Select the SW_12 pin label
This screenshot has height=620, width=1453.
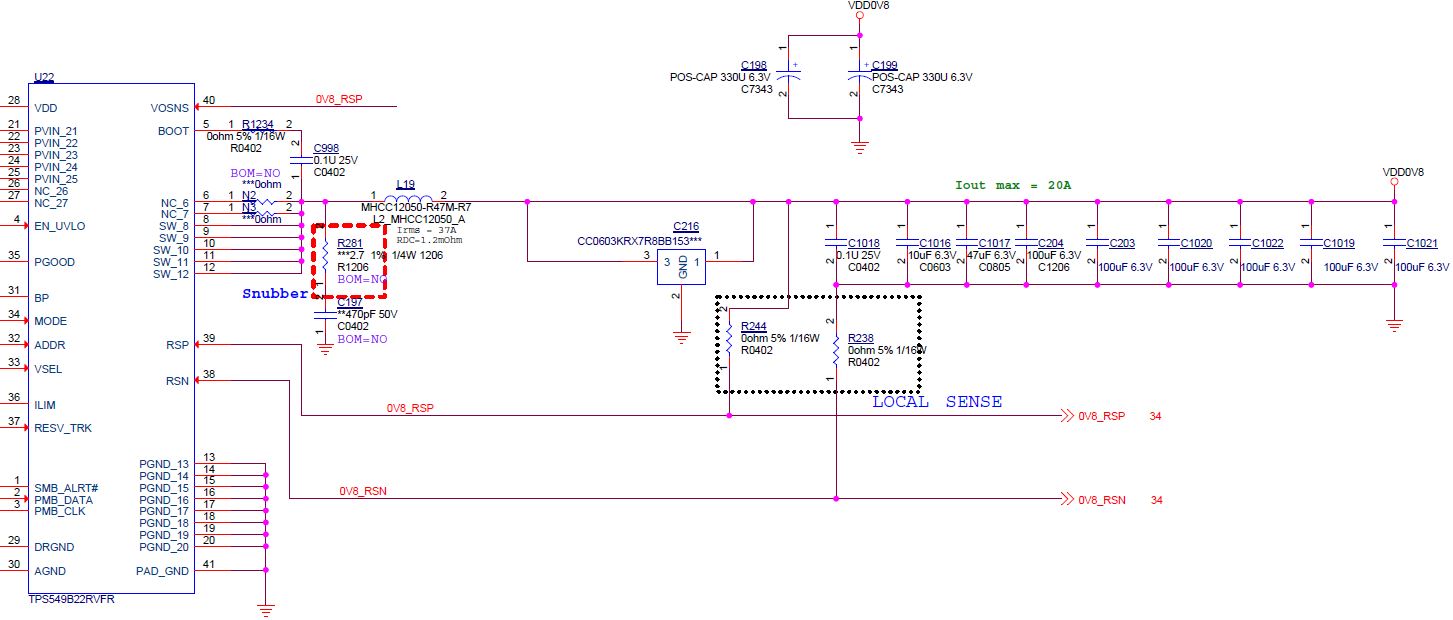pos(171,274)
